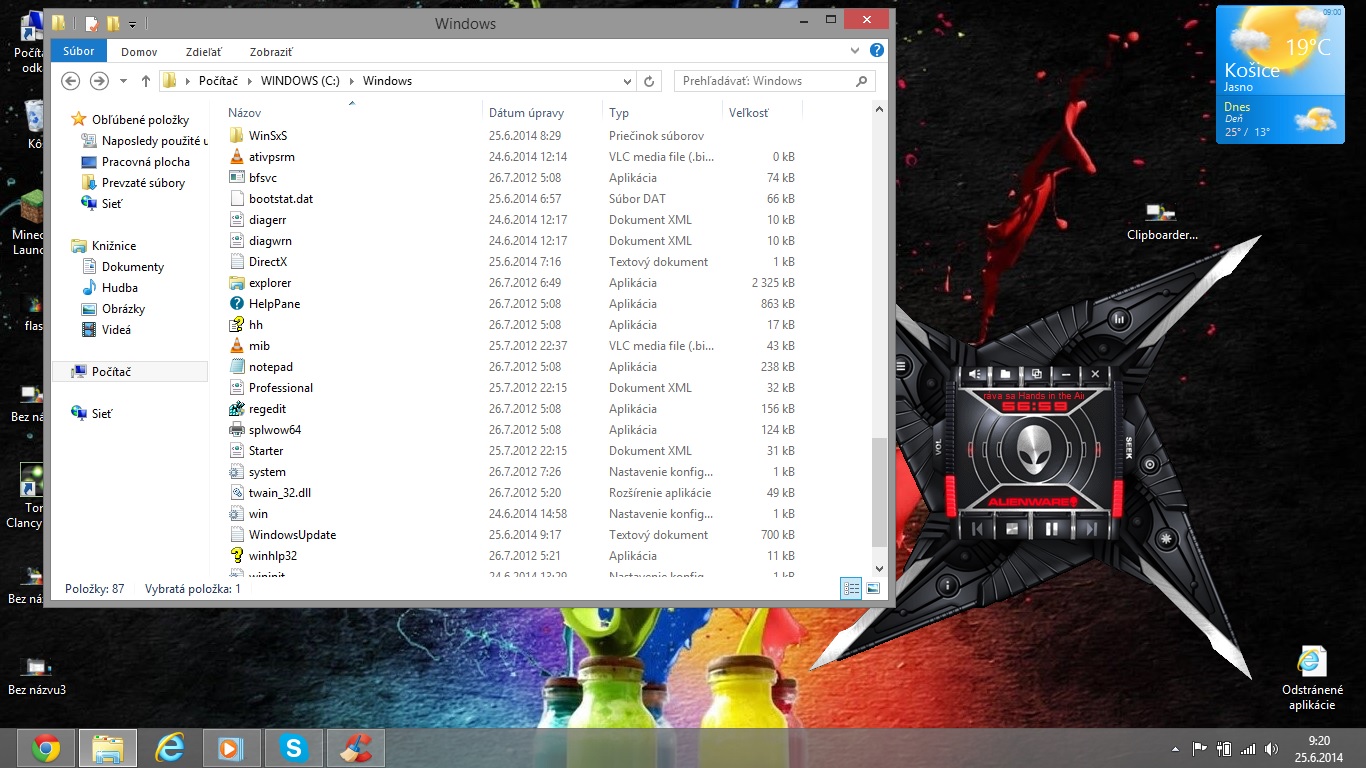Switch to large icons view in status bar
This screenshot has height=768, width=1366.
(x=873, y=589)
